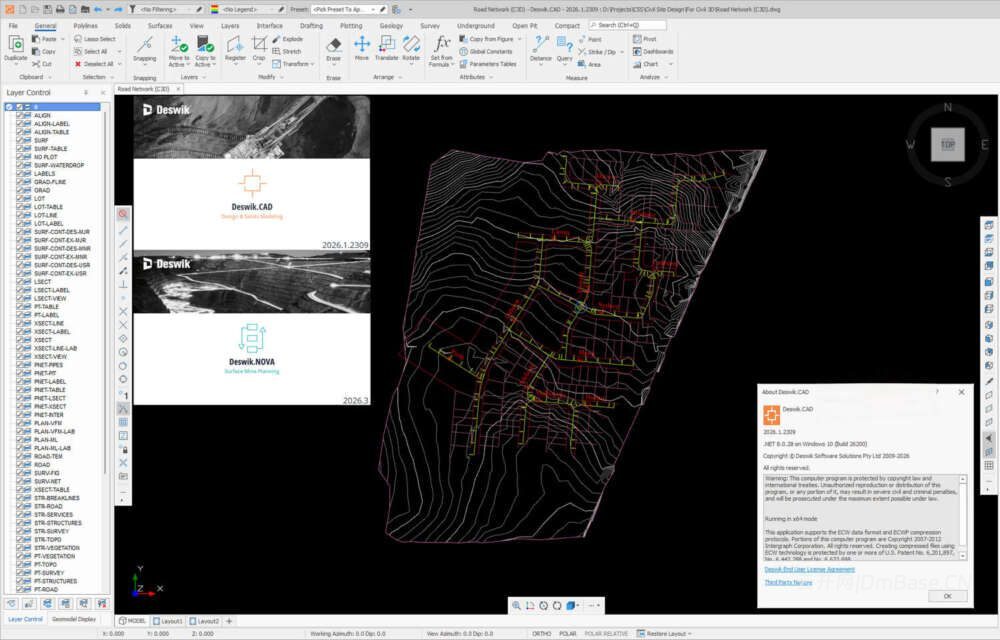Toggle ORTHO mode in status bar
This screenshot has width=1000, height=640.
(x=541, y=634)
